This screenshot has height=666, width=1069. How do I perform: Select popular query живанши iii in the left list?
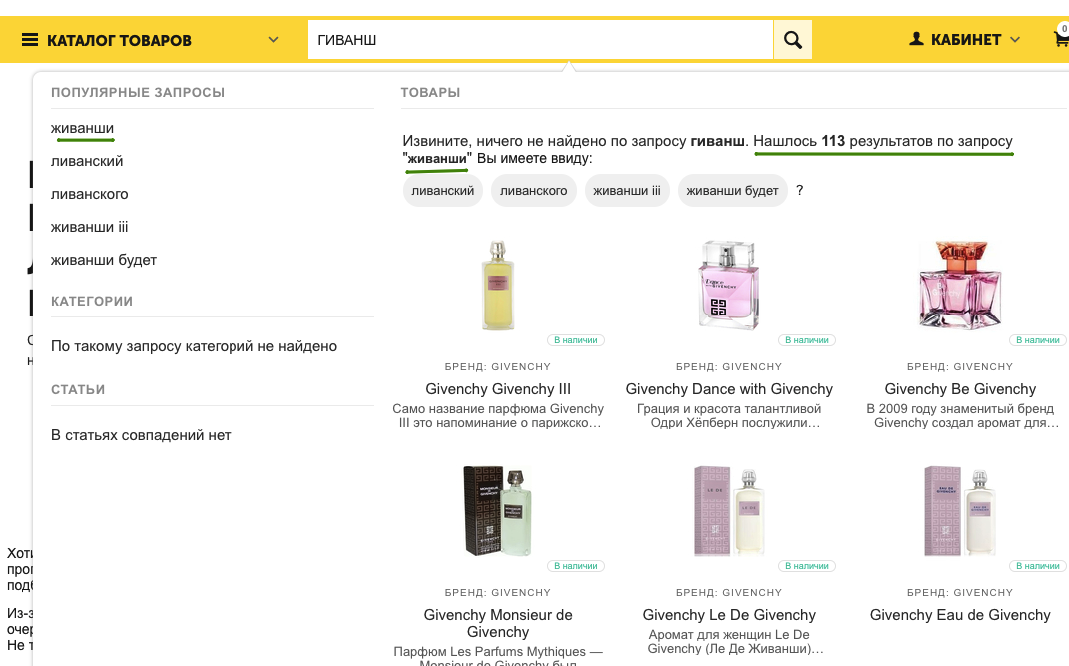pos(89,227)
